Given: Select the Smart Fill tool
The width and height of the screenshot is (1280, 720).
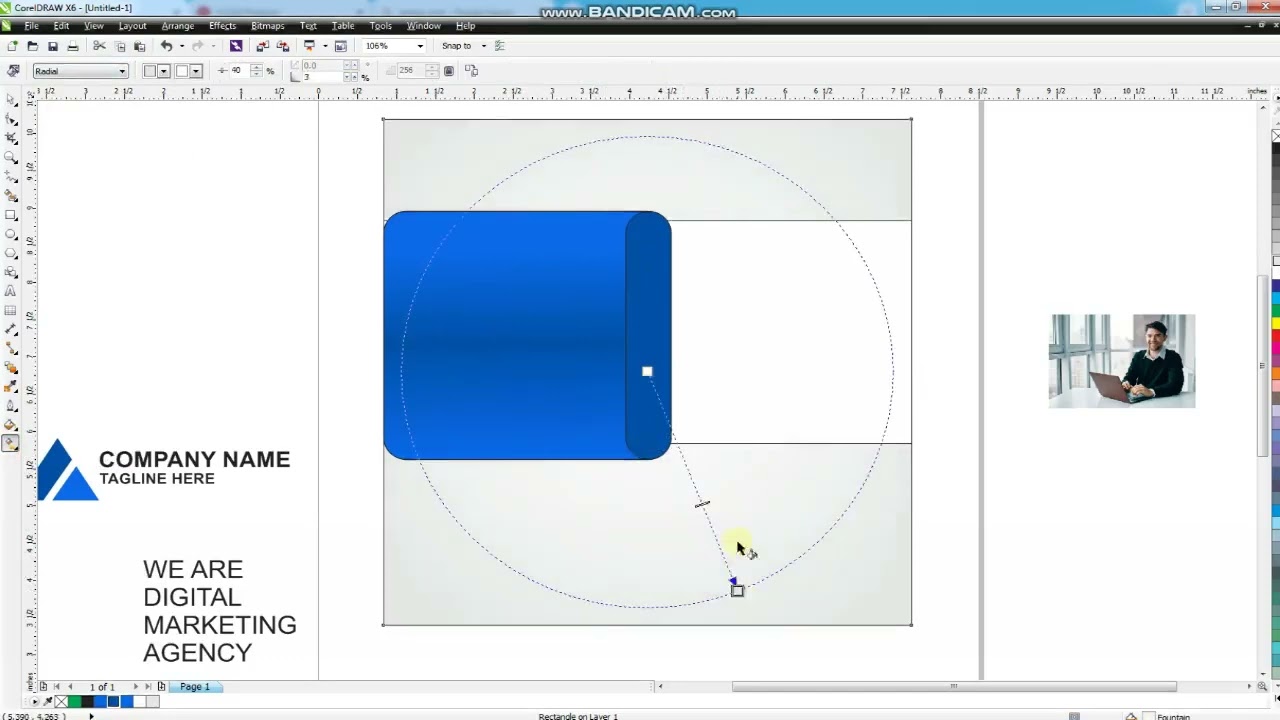Looking at the screenshot, I should tap(11, 195).
